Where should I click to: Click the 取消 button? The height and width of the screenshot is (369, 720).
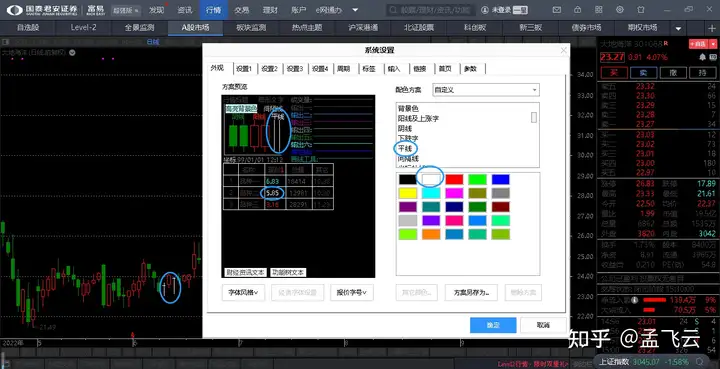(543, 325)
